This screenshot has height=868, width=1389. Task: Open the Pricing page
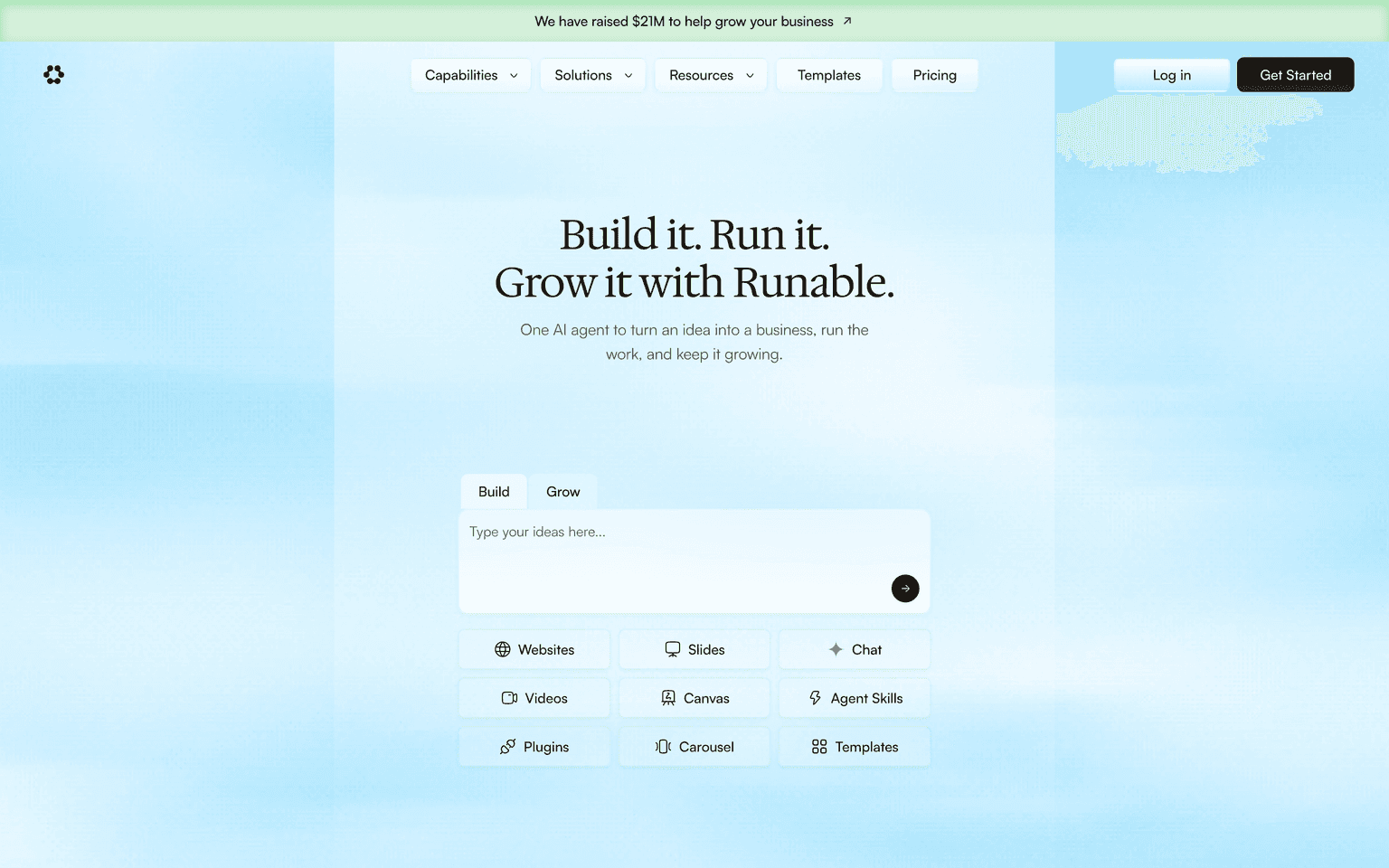(935, 75)
